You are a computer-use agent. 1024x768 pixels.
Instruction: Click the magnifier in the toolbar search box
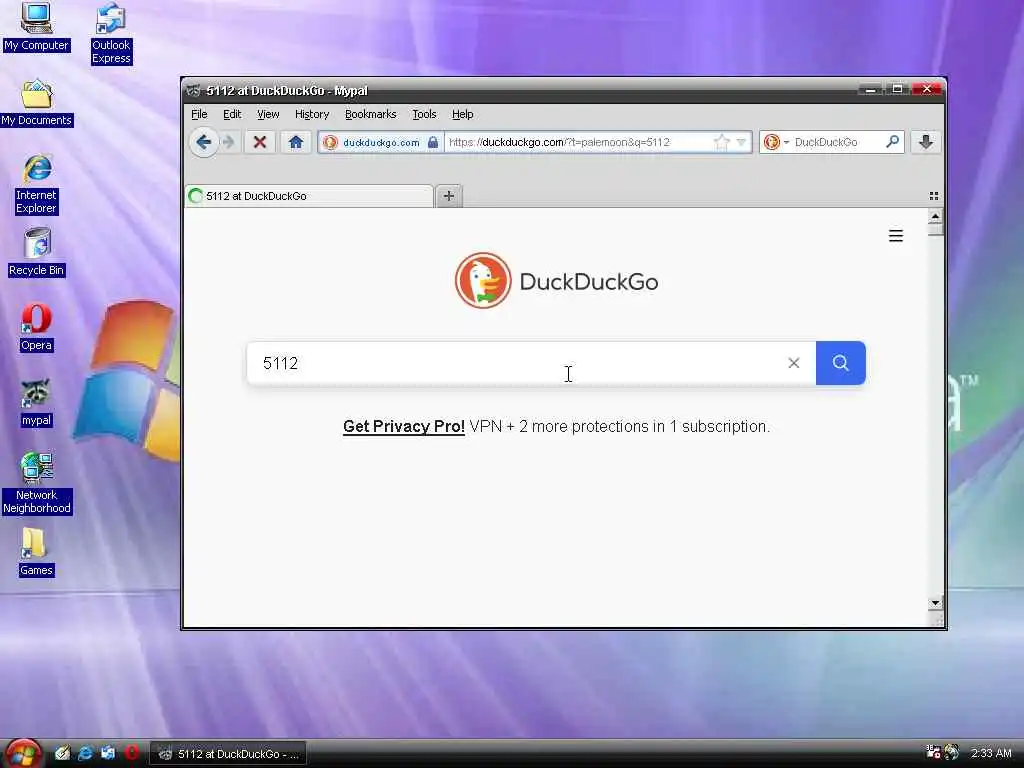pyautogui.click(x=892, y=141)
